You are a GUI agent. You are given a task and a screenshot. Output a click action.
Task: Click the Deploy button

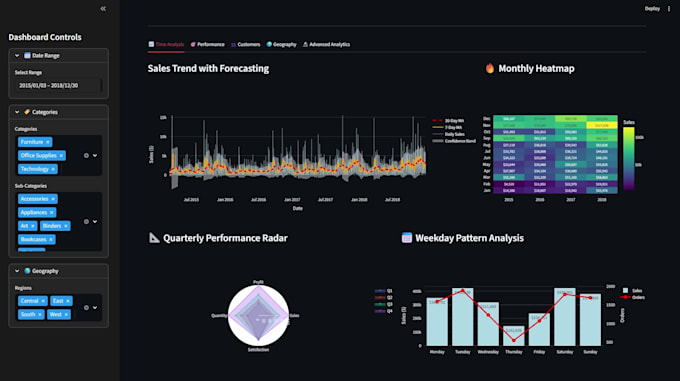point(652,9)
